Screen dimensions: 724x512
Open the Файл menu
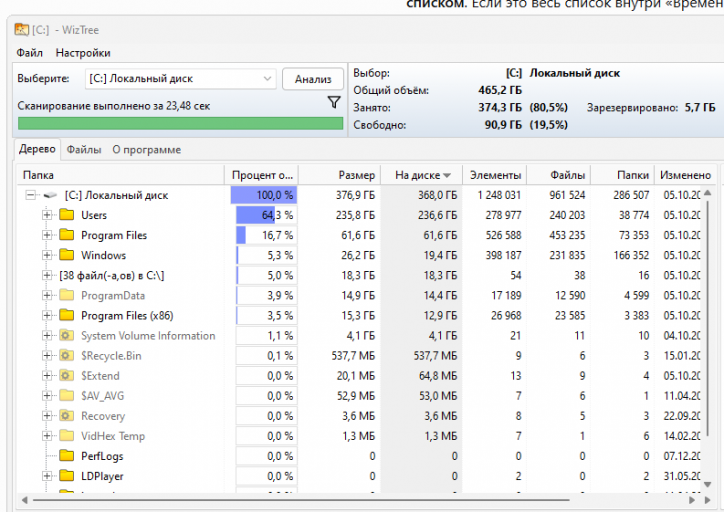coord(30,53)
